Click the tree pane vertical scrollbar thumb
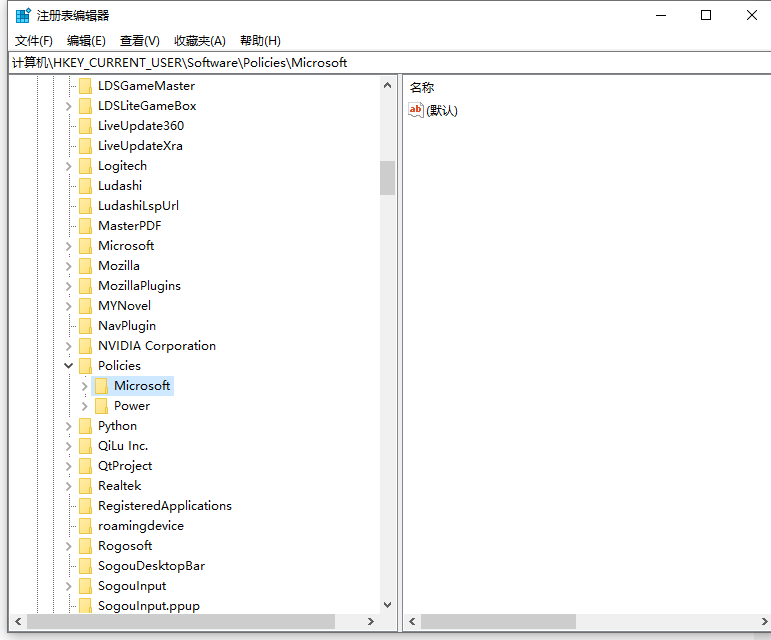This screenshot has width=771, height=640. pyautogui.click(x=387, y=178)
